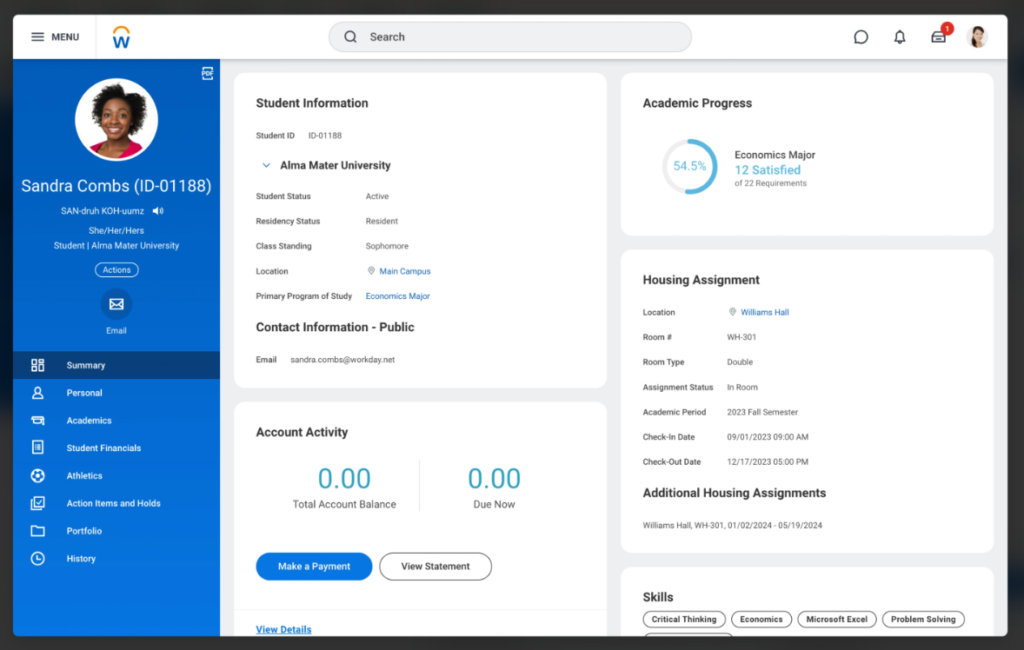1024x650 pixels.
Task: Open the notifications bell icon
Action: 899,37
